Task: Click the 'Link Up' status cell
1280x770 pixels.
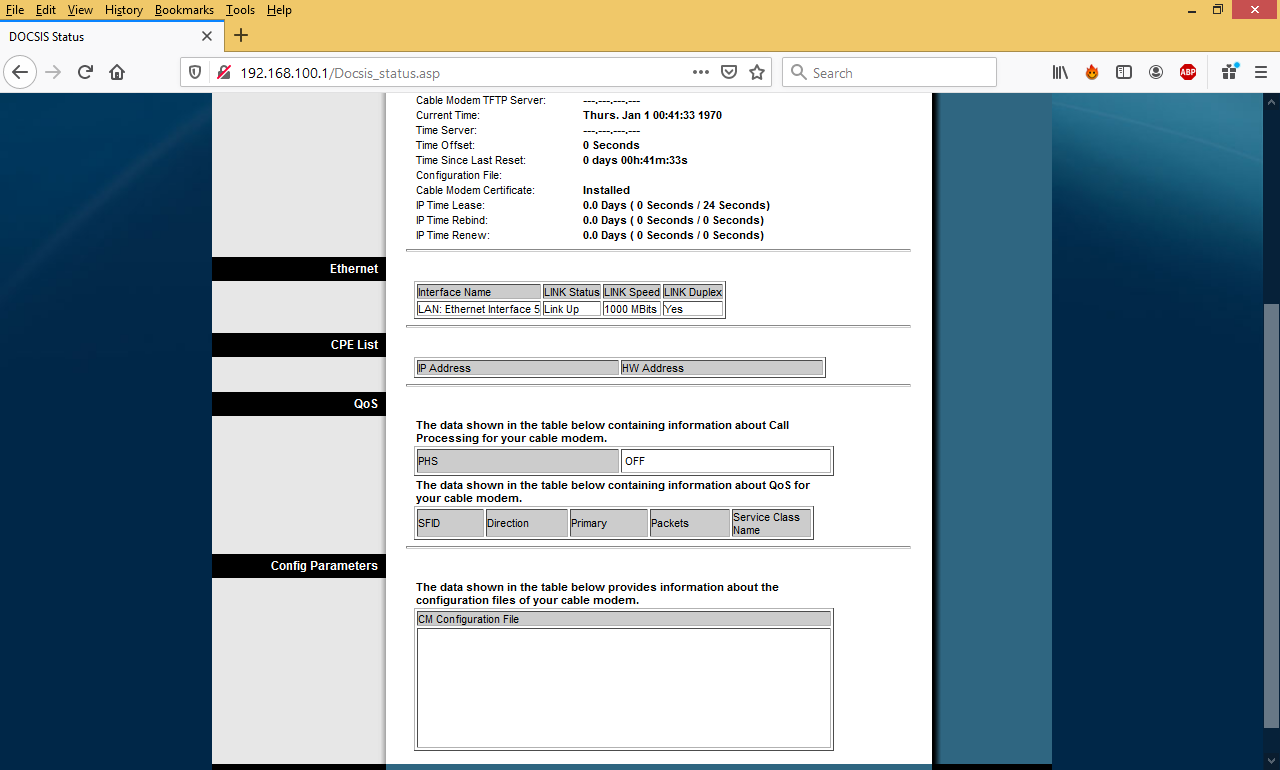Action: [x=572, y=309]
